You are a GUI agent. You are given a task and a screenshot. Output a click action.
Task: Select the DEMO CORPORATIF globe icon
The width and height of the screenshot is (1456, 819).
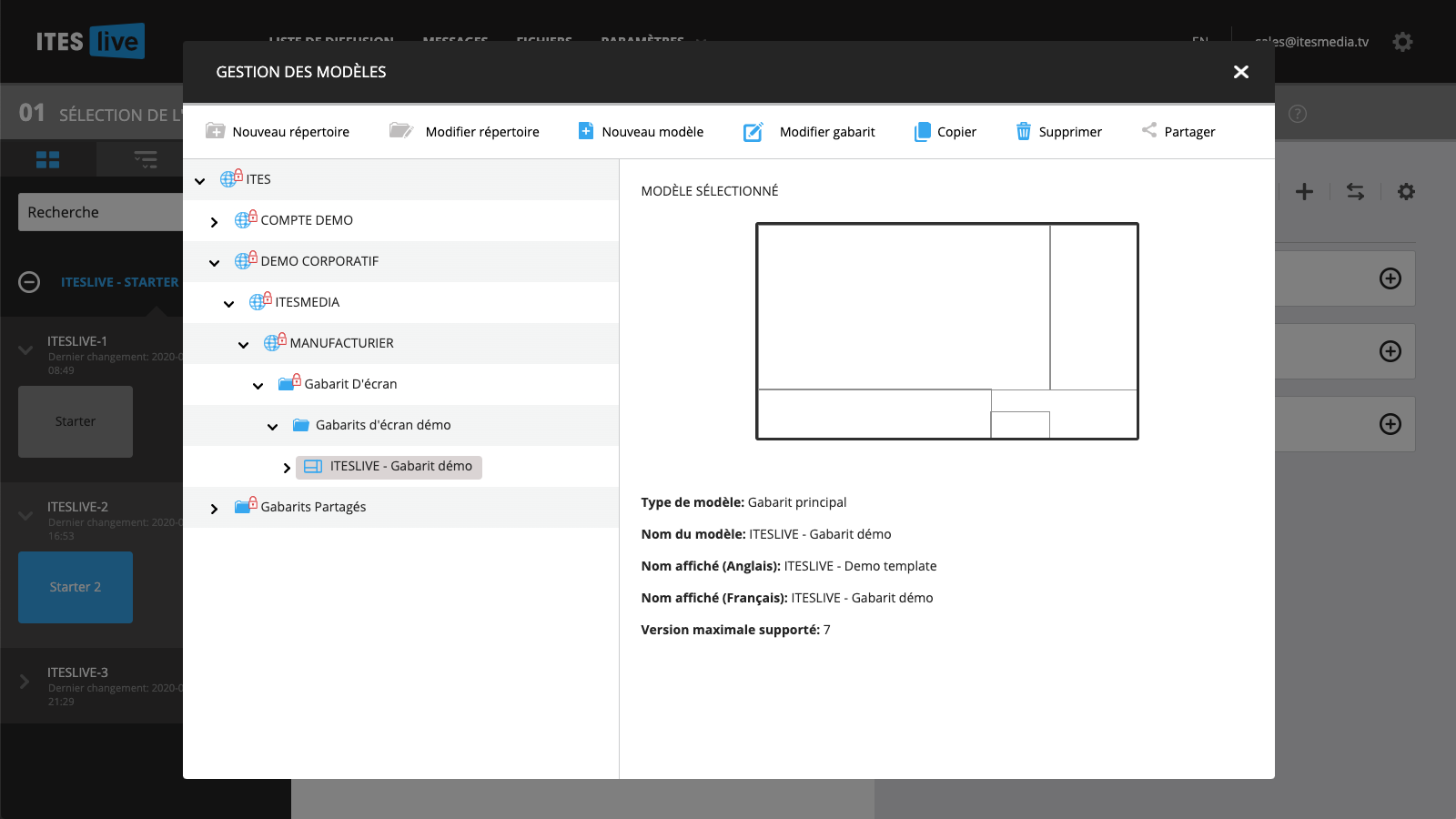[x=246, y=259]
